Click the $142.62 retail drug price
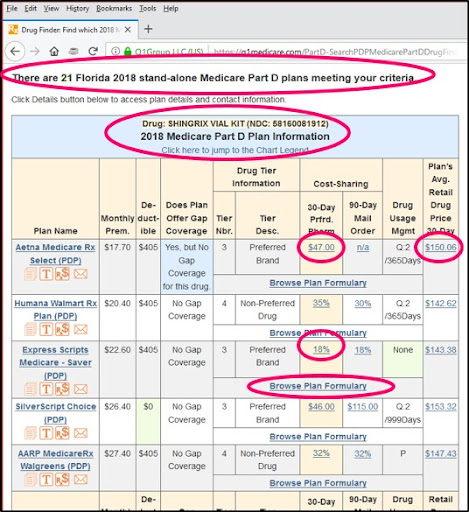The width and height of the screenshot is (469, 512). coord(441,303)
